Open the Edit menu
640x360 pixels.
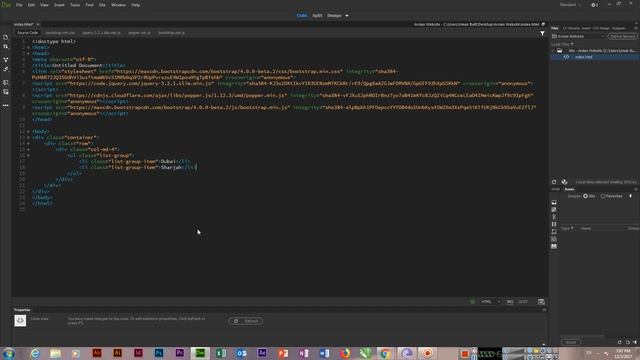pyautogui.click(x=31, y=5)
